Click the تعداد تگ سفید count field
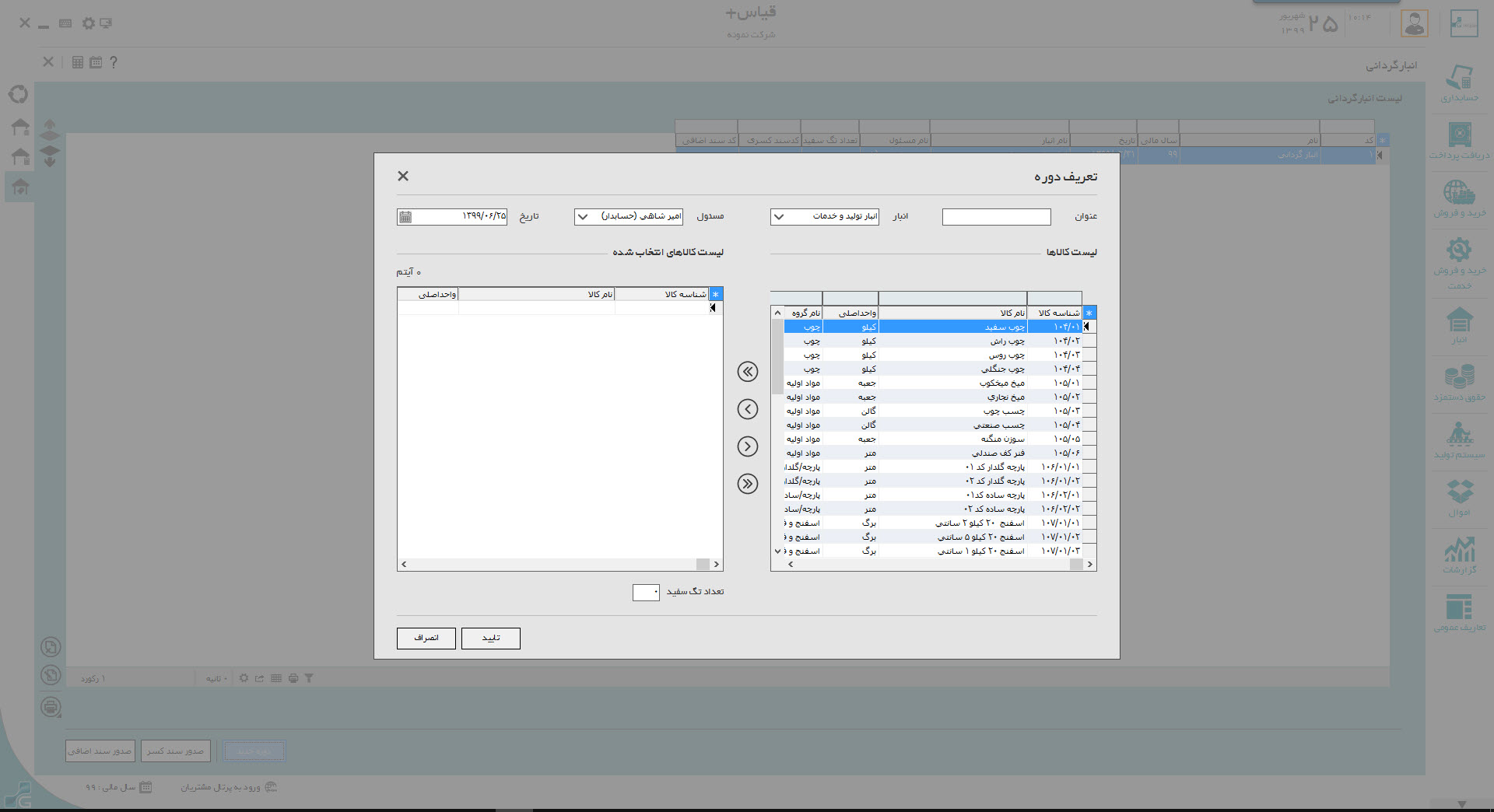The width and height of the screenshot is (1494, 812). 646,593
